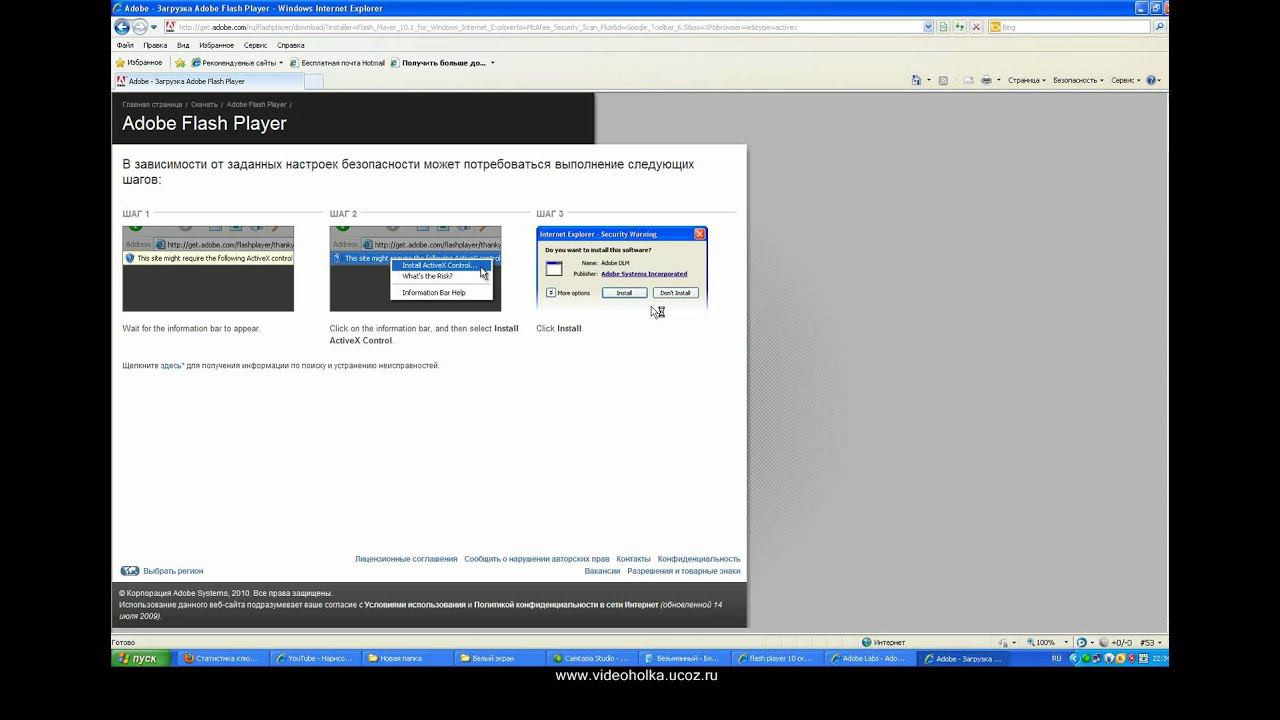
Task: Click the Adobe Flash Player breadcrumb link
Action: click(256, 104)
